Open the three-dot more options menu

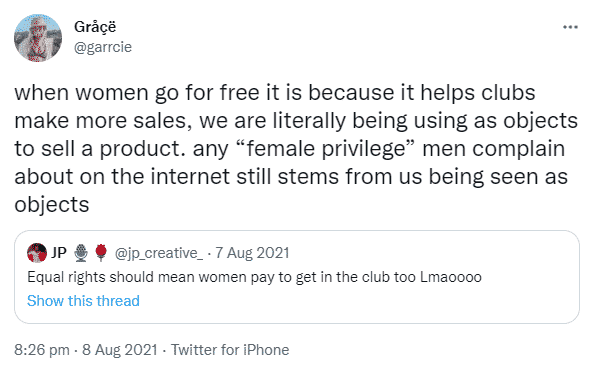[570, 27]
